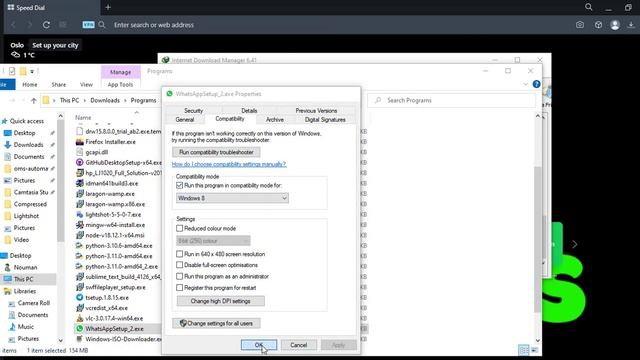Enable Run in 640 x 480 resolution
Image resolution: width=640 pixels, height=360 pixels.
point(179,254)
